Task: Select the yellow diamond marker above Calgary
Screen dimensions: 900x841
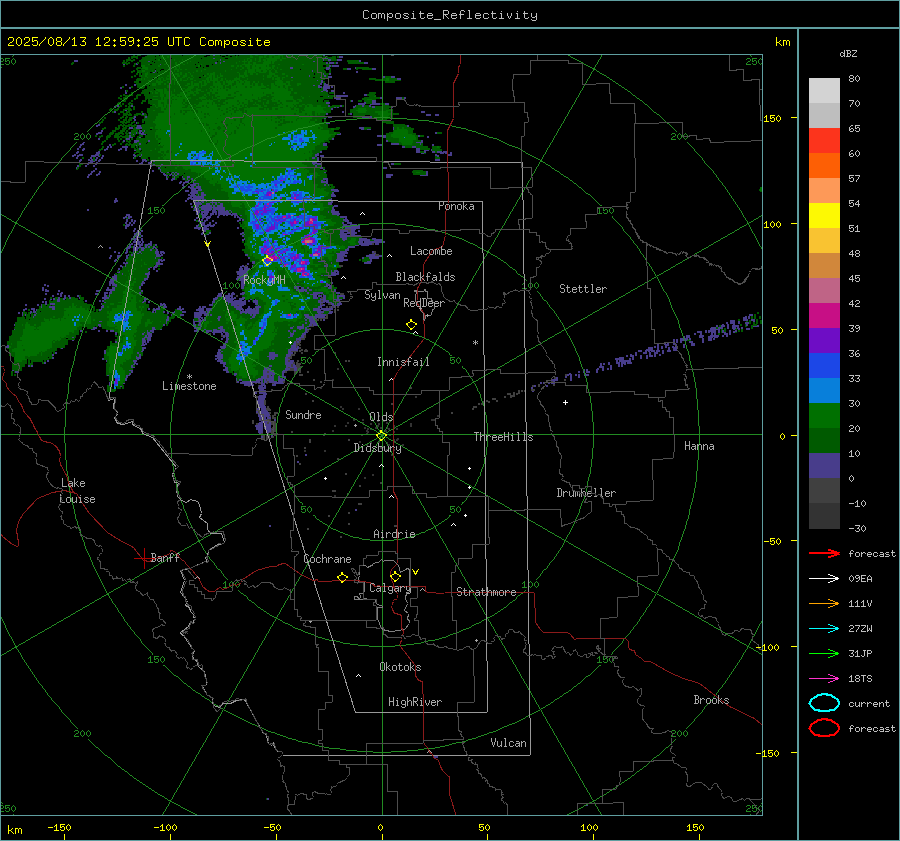Action: pyautogui.click(x=395, y=576)
